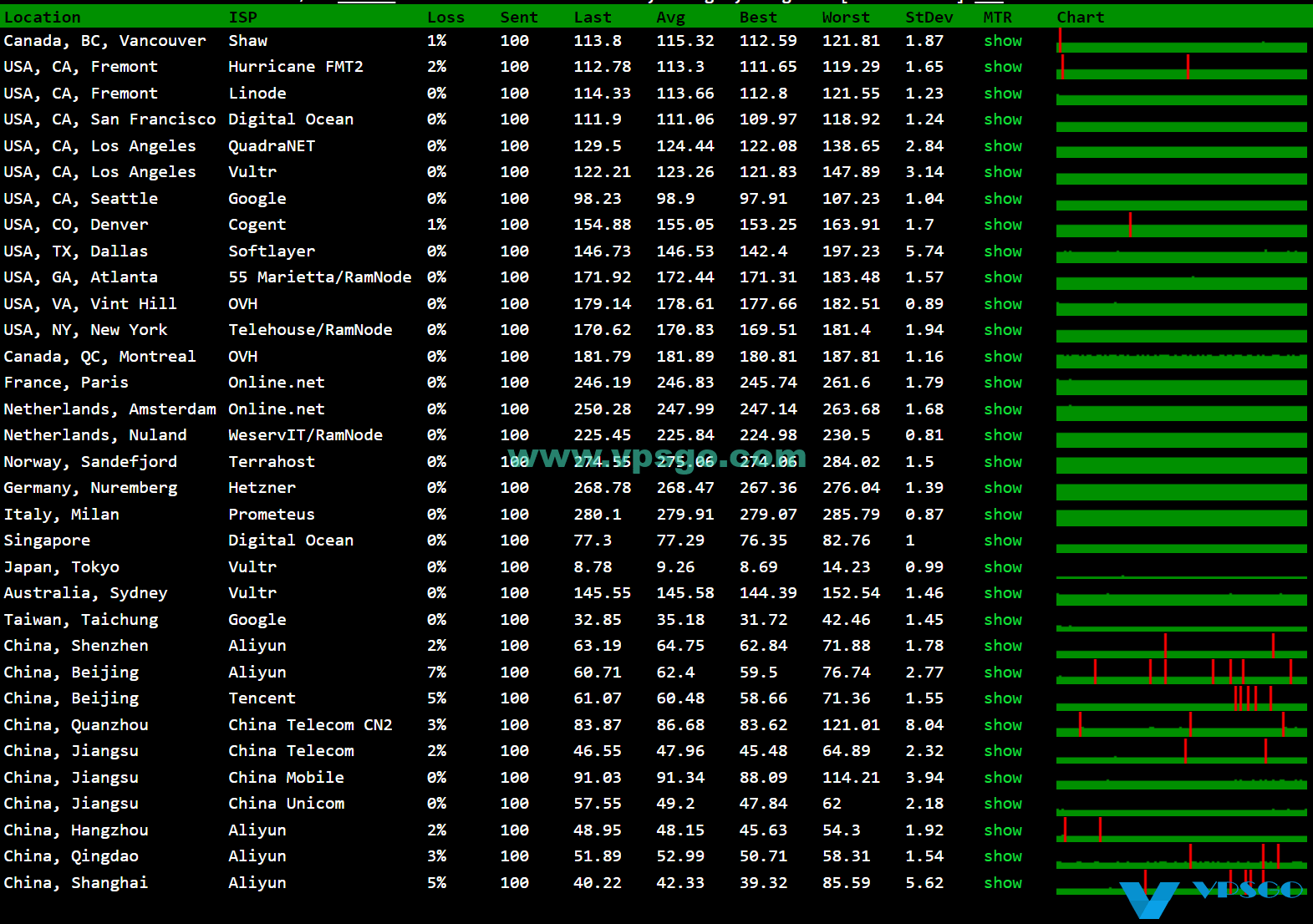Open show link for Seattle Google row
The width and height of the screenshot is (1313, 924).
pos(1002,198)
